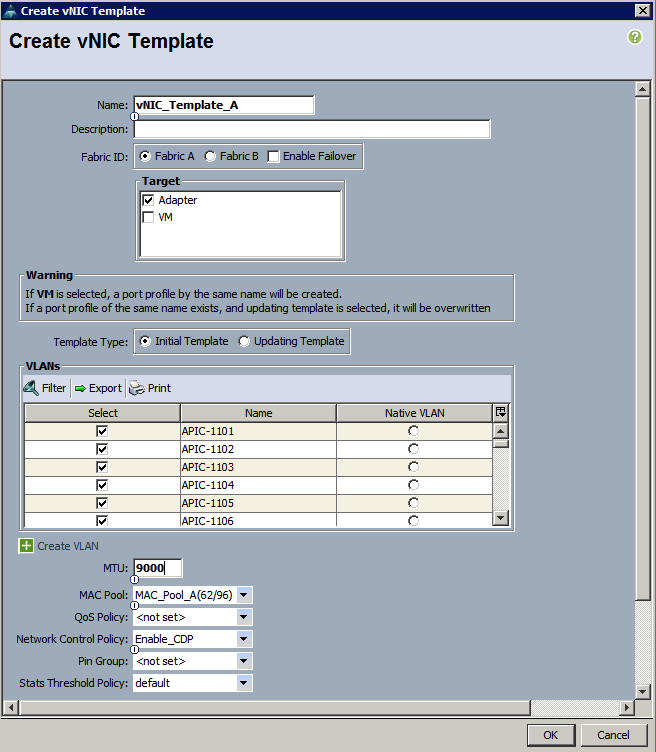Set APIC-1103 as Native VLAN
Image resolution: width=656 pixels, height=752 pixels.
tap(413, 467)
